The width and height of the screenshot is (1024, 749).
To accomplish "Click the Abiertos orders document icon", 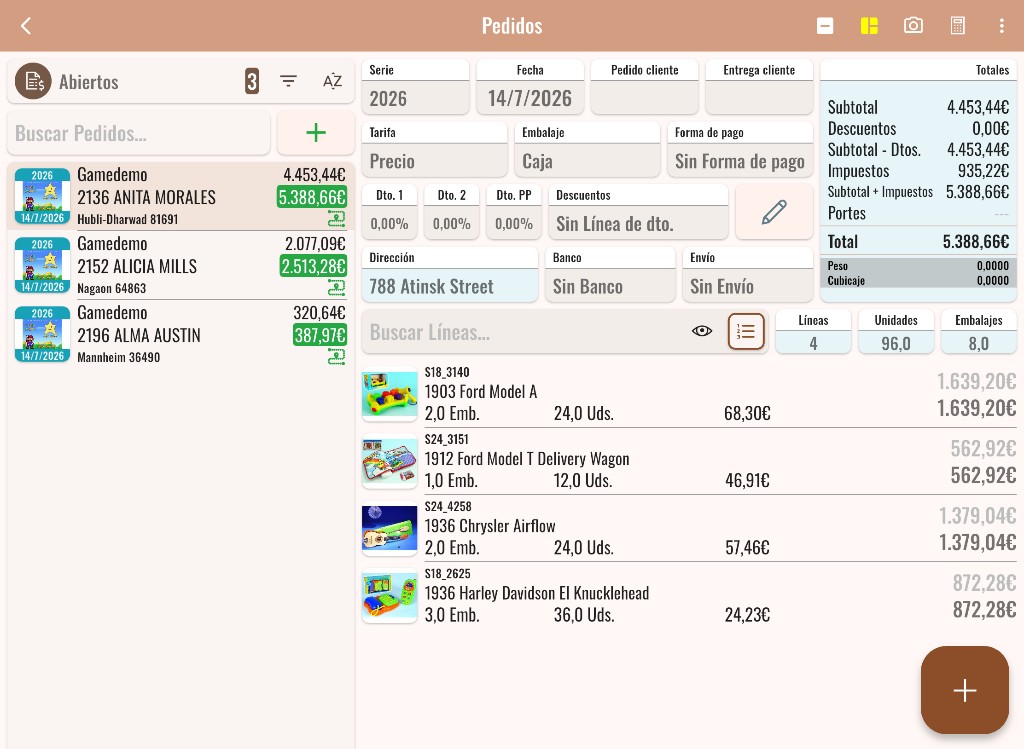I will point(33,81).
